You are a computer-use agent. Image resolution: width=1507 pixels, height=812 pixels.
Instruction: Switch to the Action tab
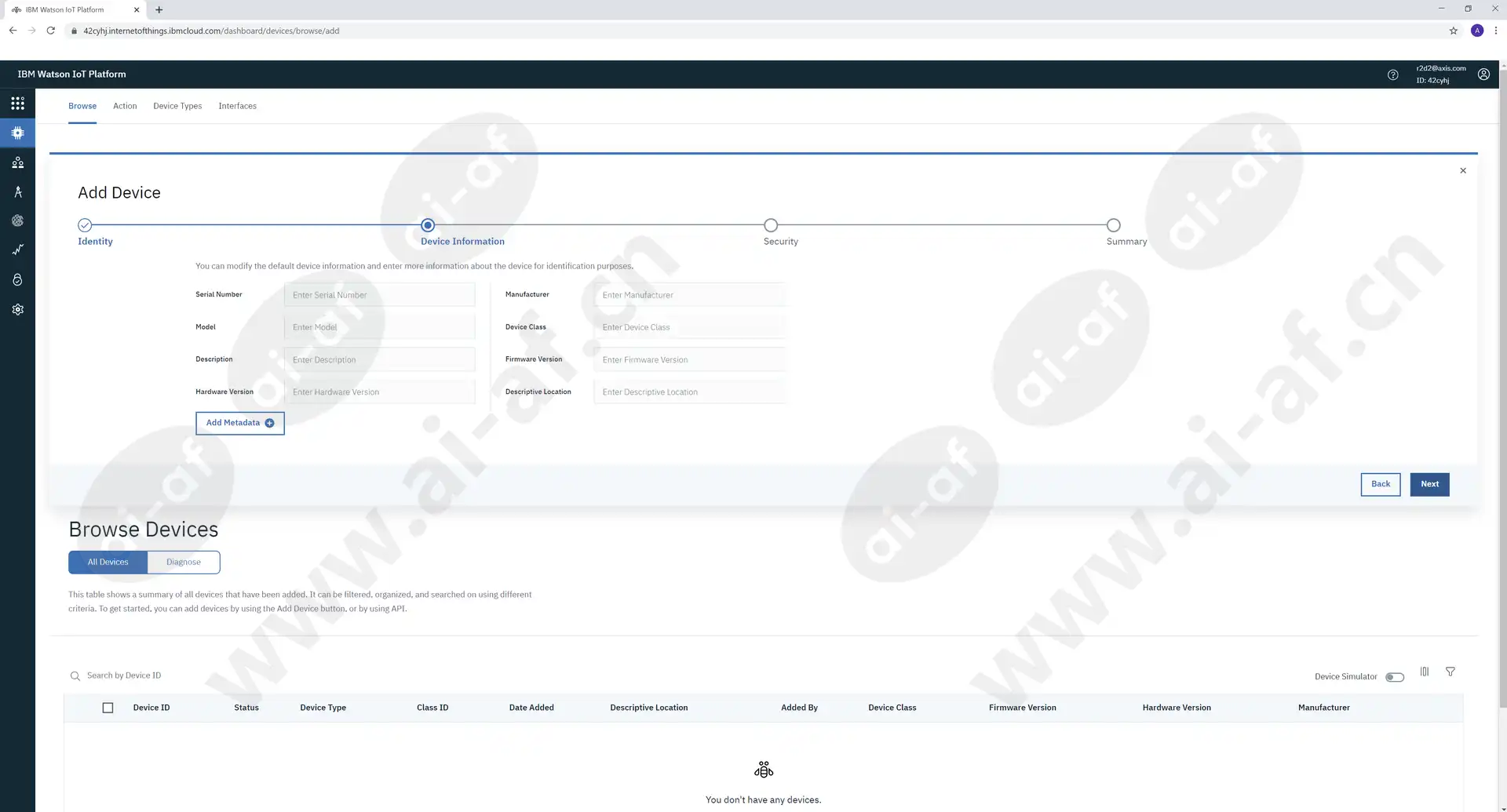(x=125, y=106)
